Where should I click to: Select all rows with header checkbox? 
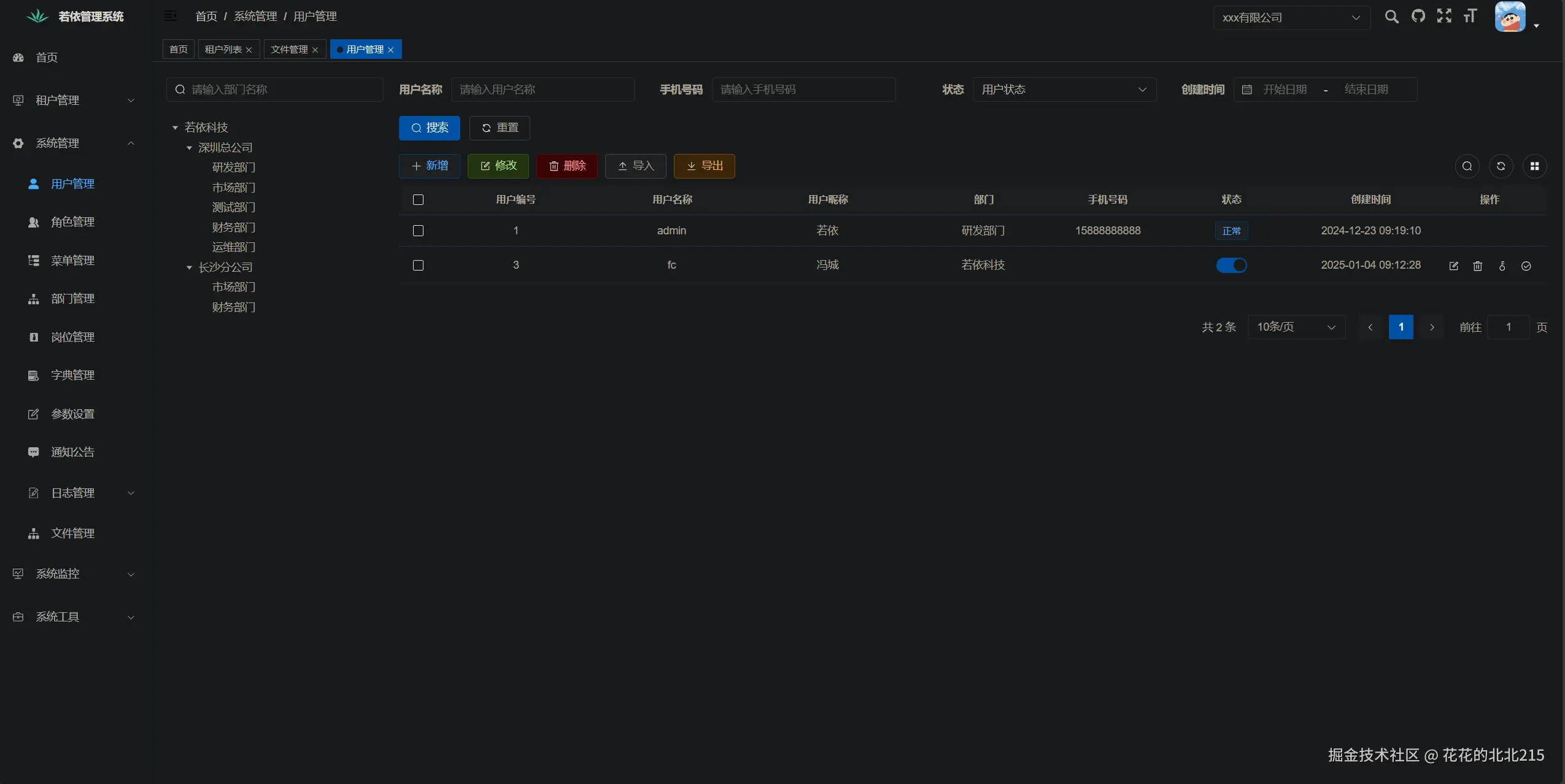click(x=418, y=199)
